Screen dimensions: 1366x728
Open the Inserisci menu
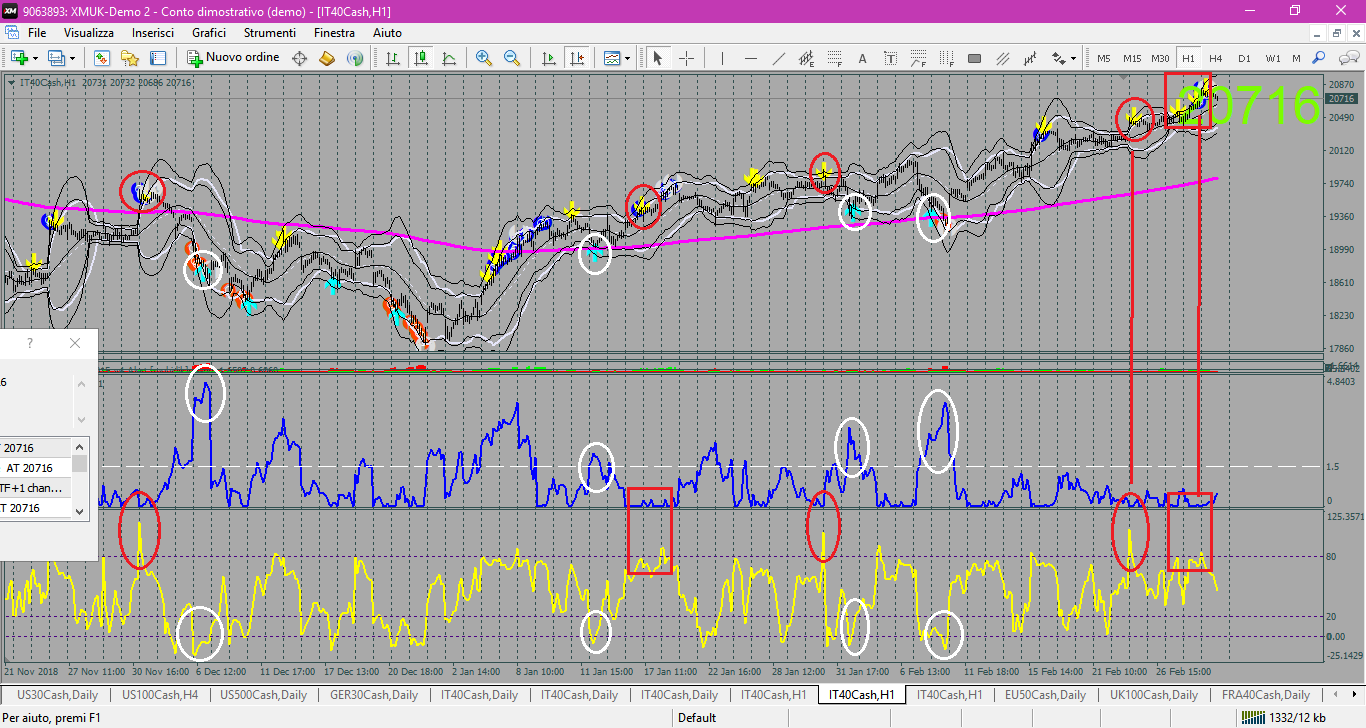(152, 33)
